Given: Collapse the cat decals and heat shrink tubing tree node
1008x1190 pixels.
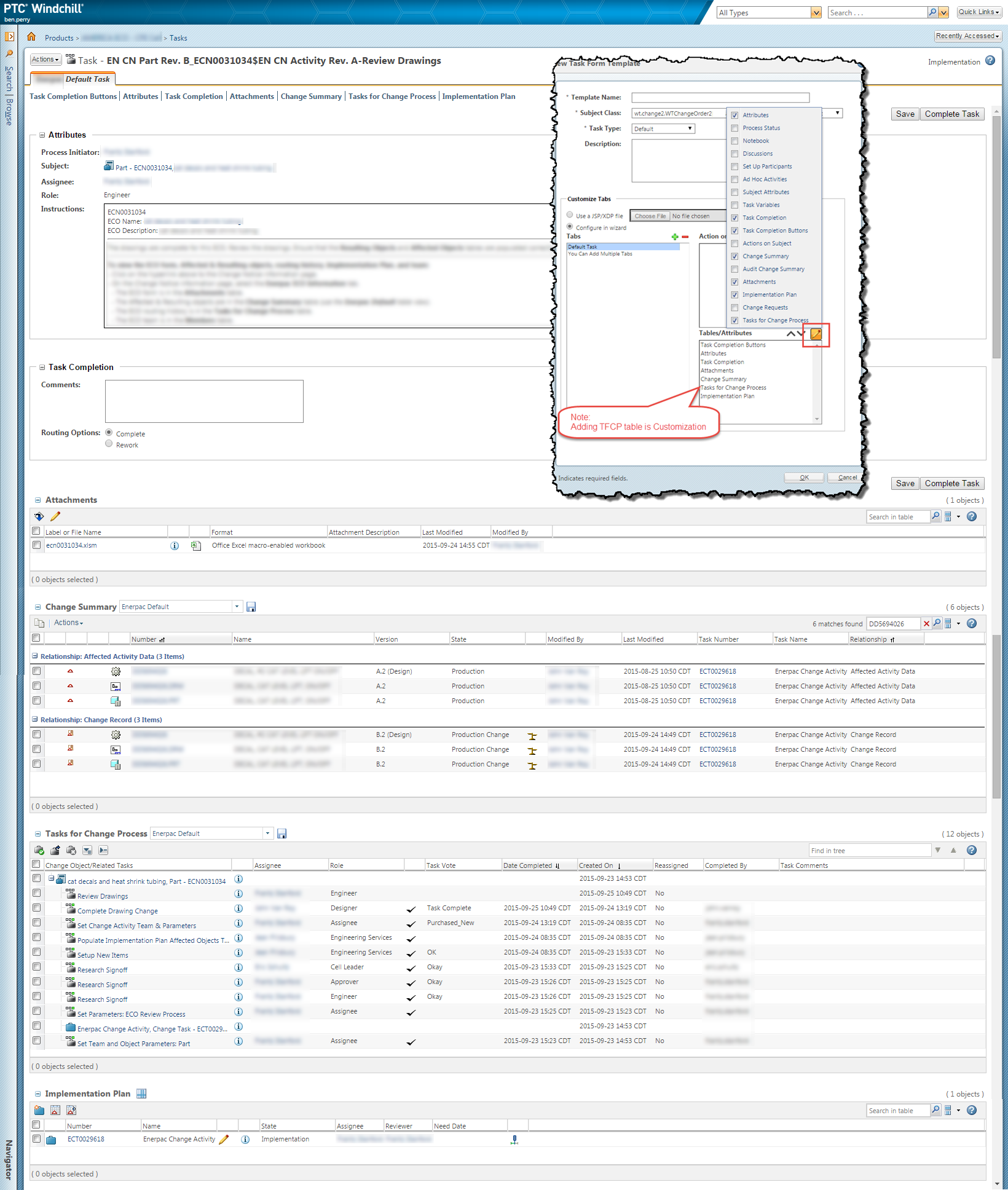Looking at the screenshot, I should coord(52,879).
